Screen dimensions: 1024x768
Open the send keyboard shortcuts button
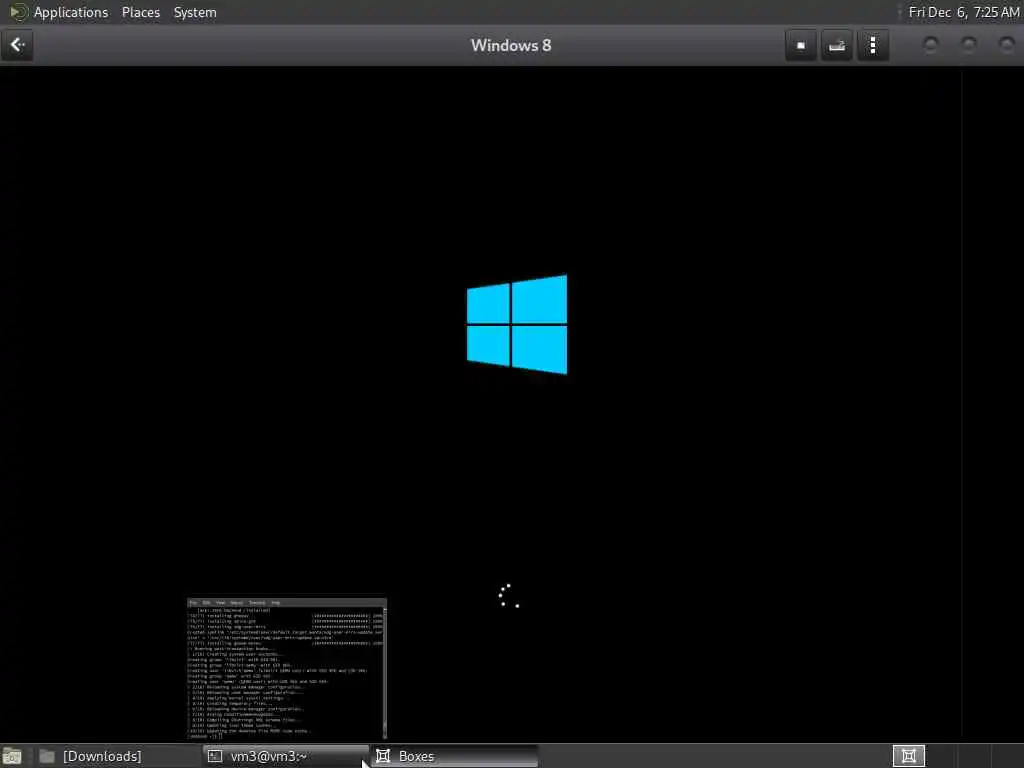pos(837,45)
